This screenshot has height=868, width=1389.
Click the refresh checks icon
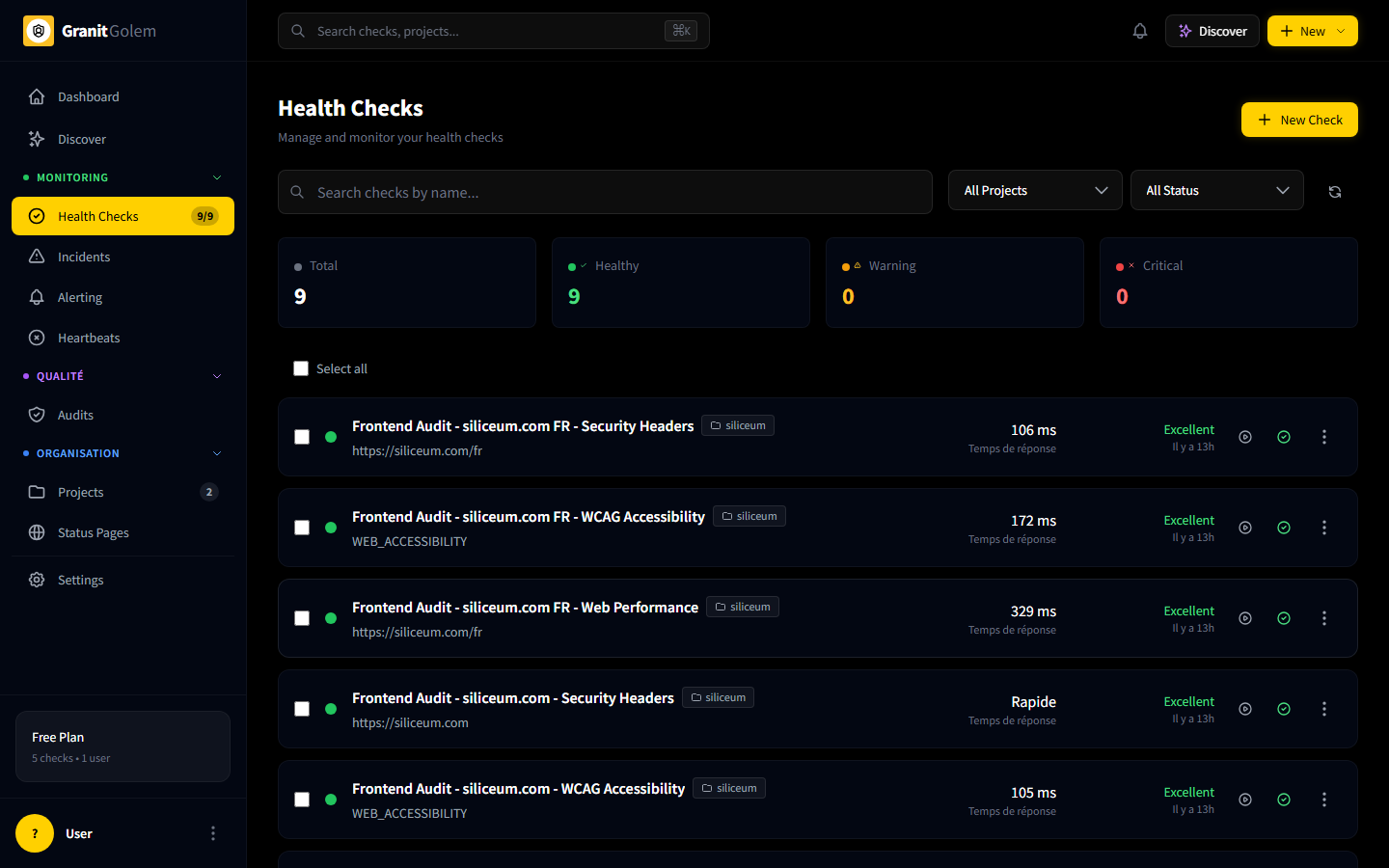coord(1335,192)
